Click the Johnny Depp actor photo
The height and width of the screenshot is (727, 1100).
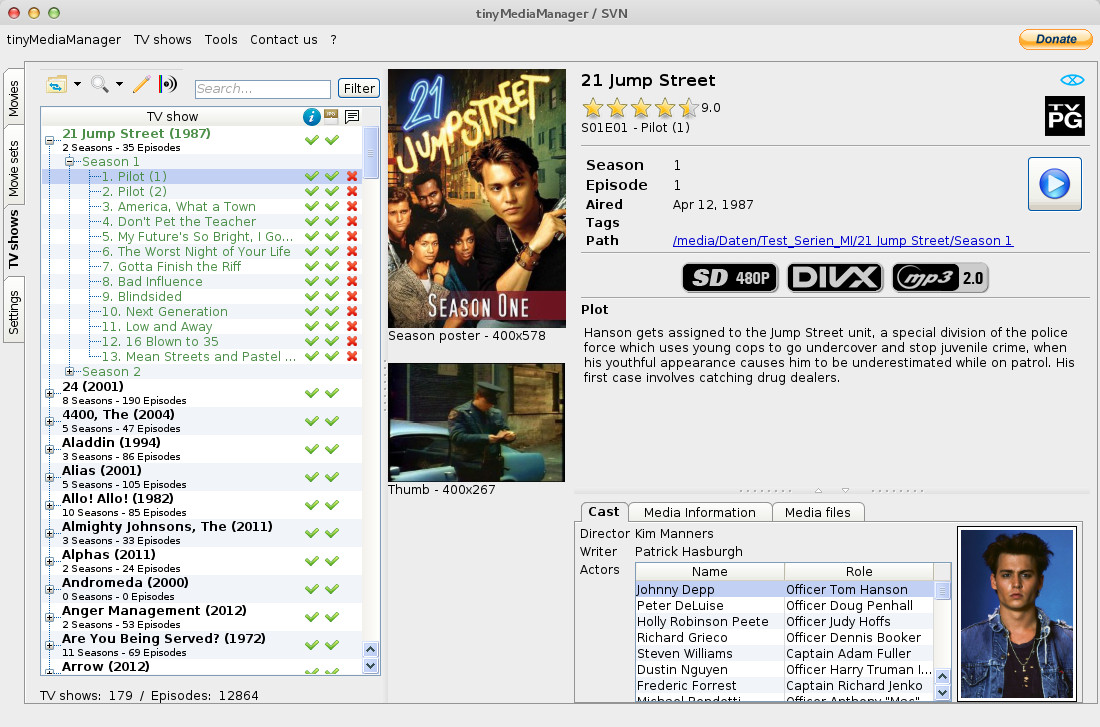pos(1017,614)
